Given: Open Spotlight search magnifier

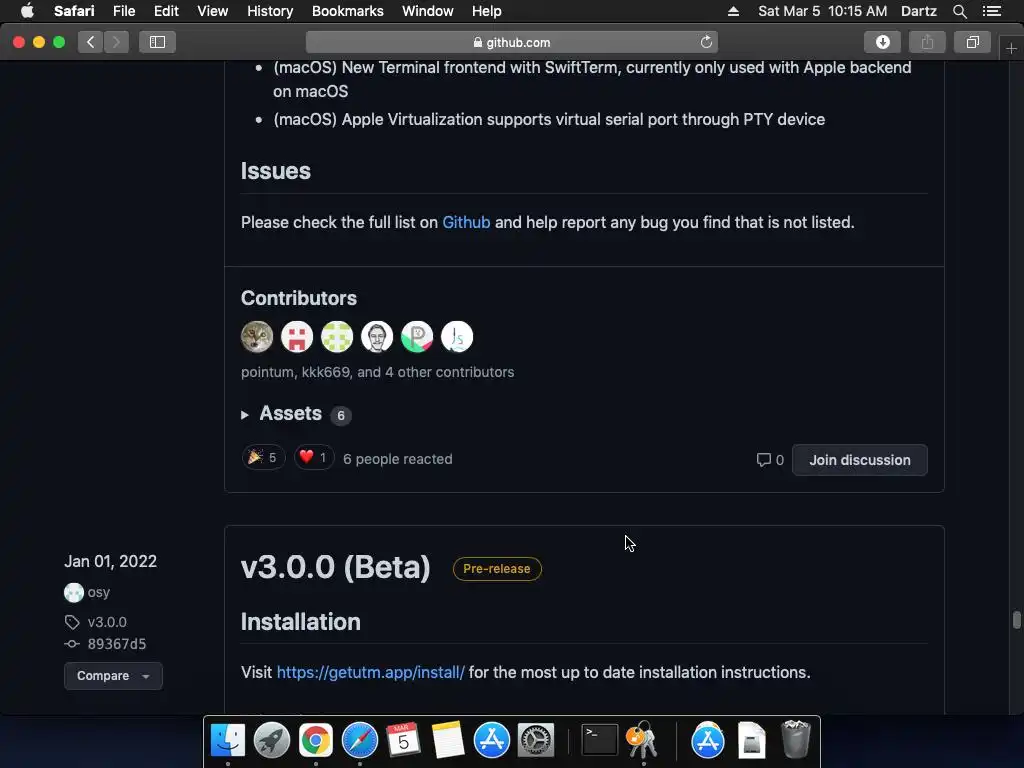Looking at the screenshot, I should coord(959,11).
